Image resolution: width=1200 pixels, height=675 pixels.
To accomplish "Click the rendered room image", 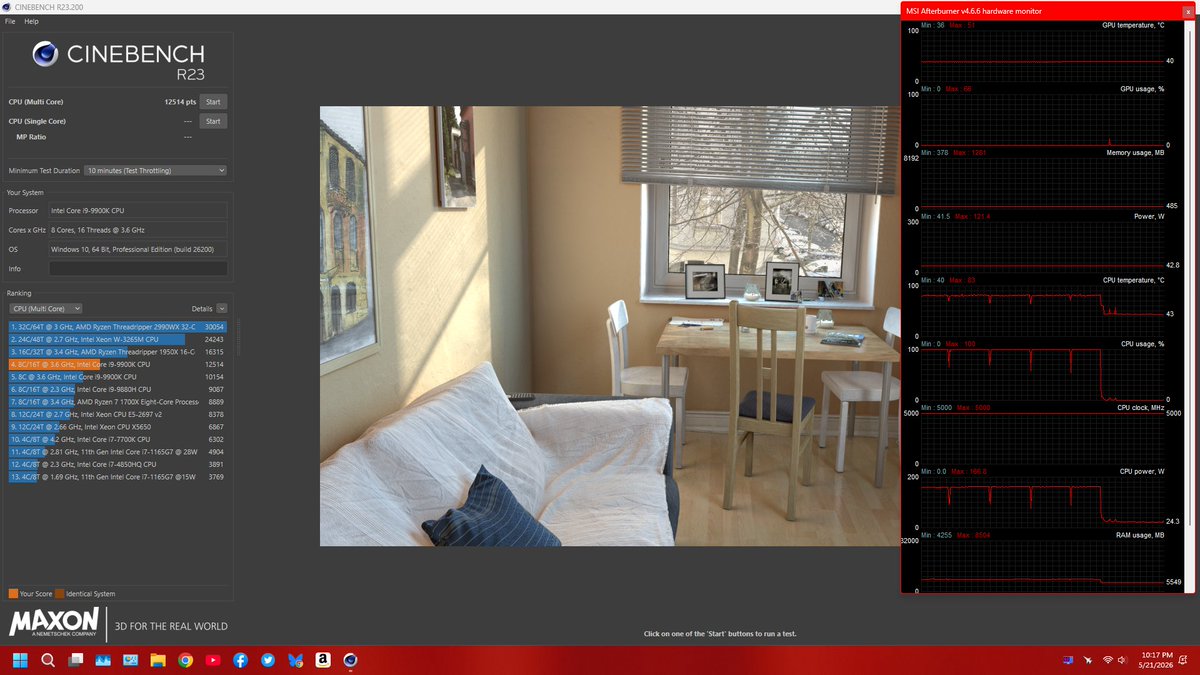I will point(610,326).
